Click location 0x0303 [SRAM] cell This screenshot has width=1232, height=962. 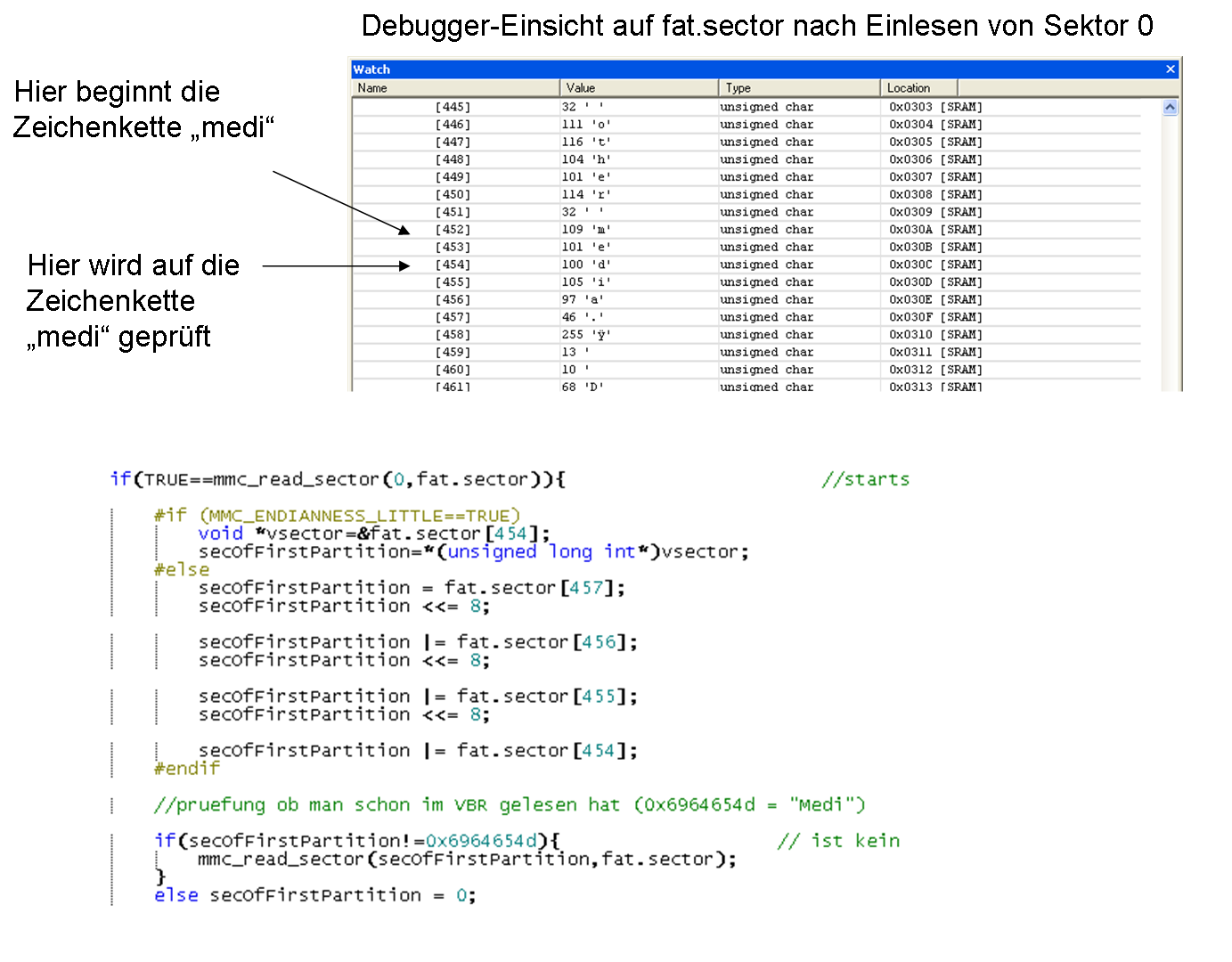point(934,107)
